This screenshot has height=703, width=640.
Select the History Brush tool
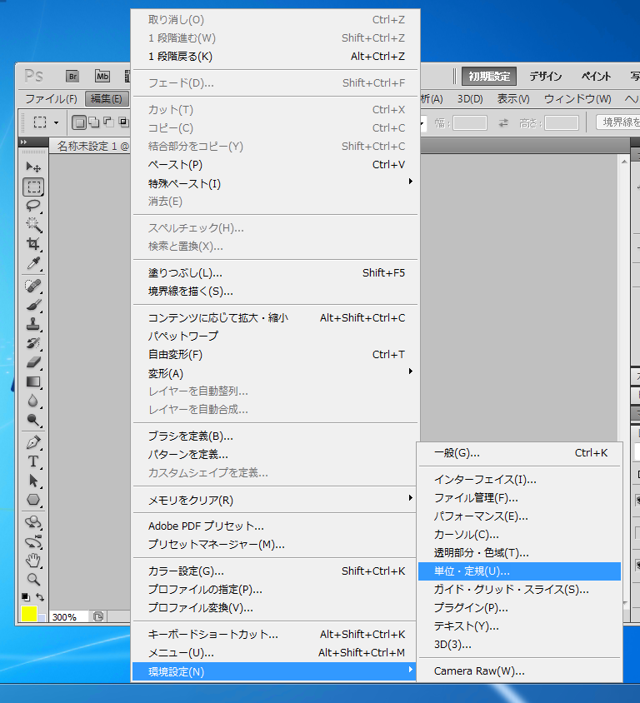tap(33, 343)
